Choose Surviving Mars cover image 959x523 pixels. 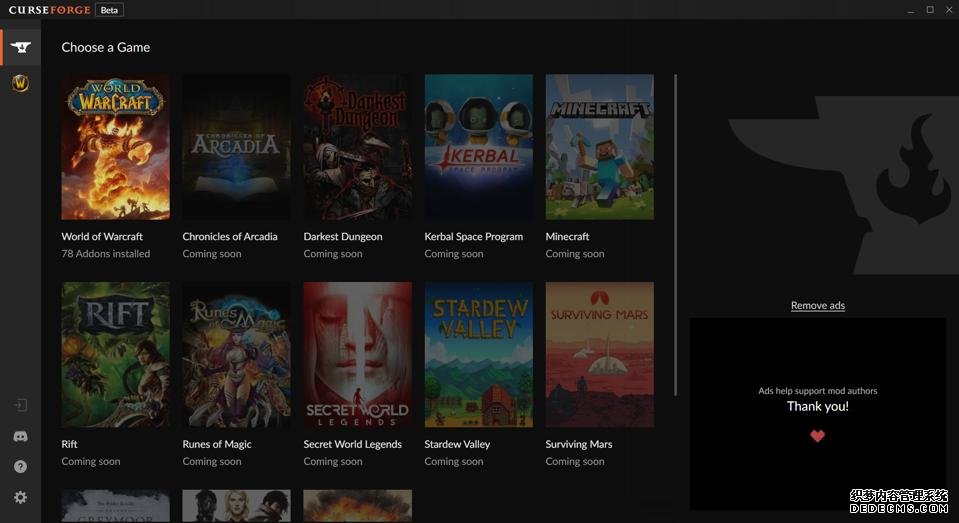[599, 354]
